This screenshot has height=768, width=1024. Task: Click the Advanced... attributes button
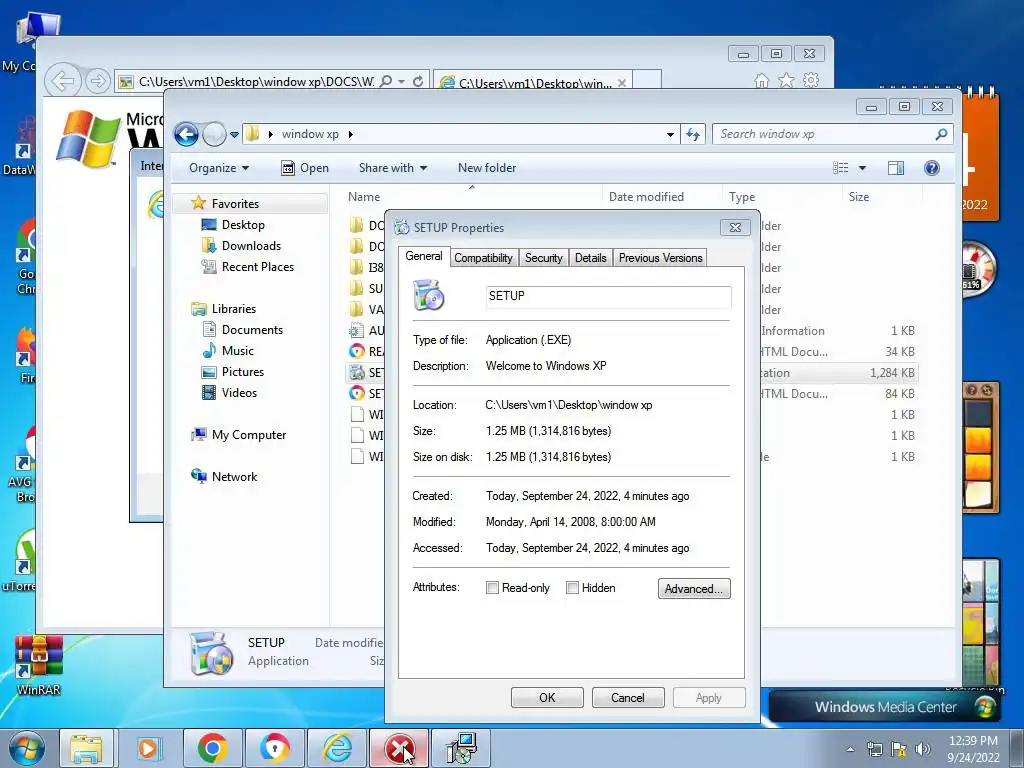(694, 588)
